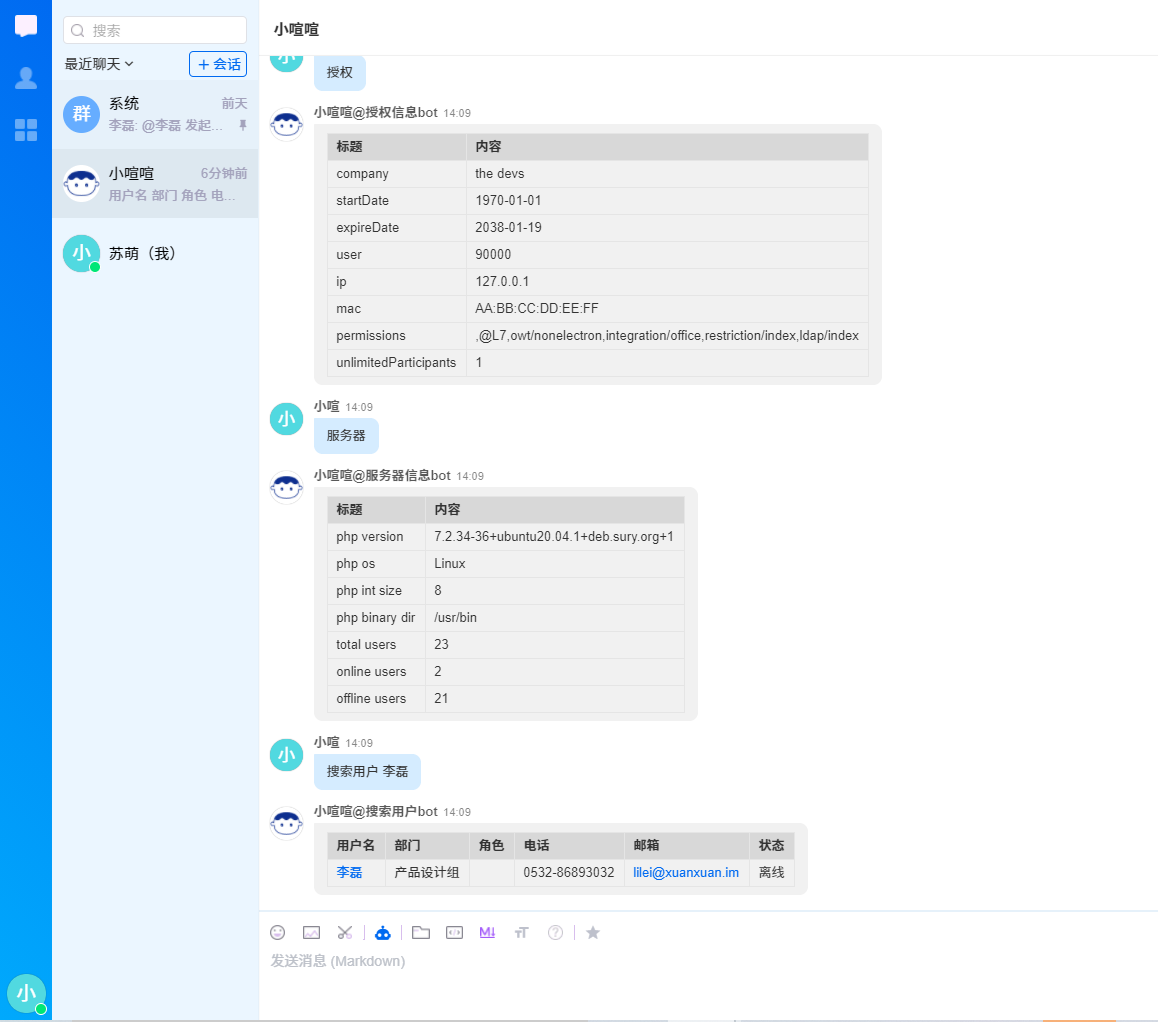Open the 苏萌（我） conversation
Screen dimensions: 1158x1022
tap(155, 254)
